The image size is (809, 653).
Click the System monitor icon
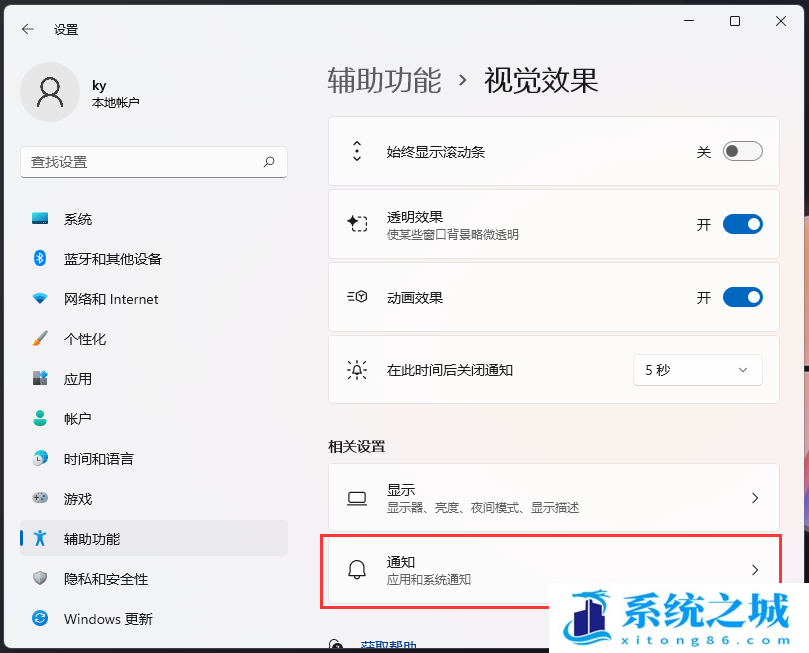(40, 218)
